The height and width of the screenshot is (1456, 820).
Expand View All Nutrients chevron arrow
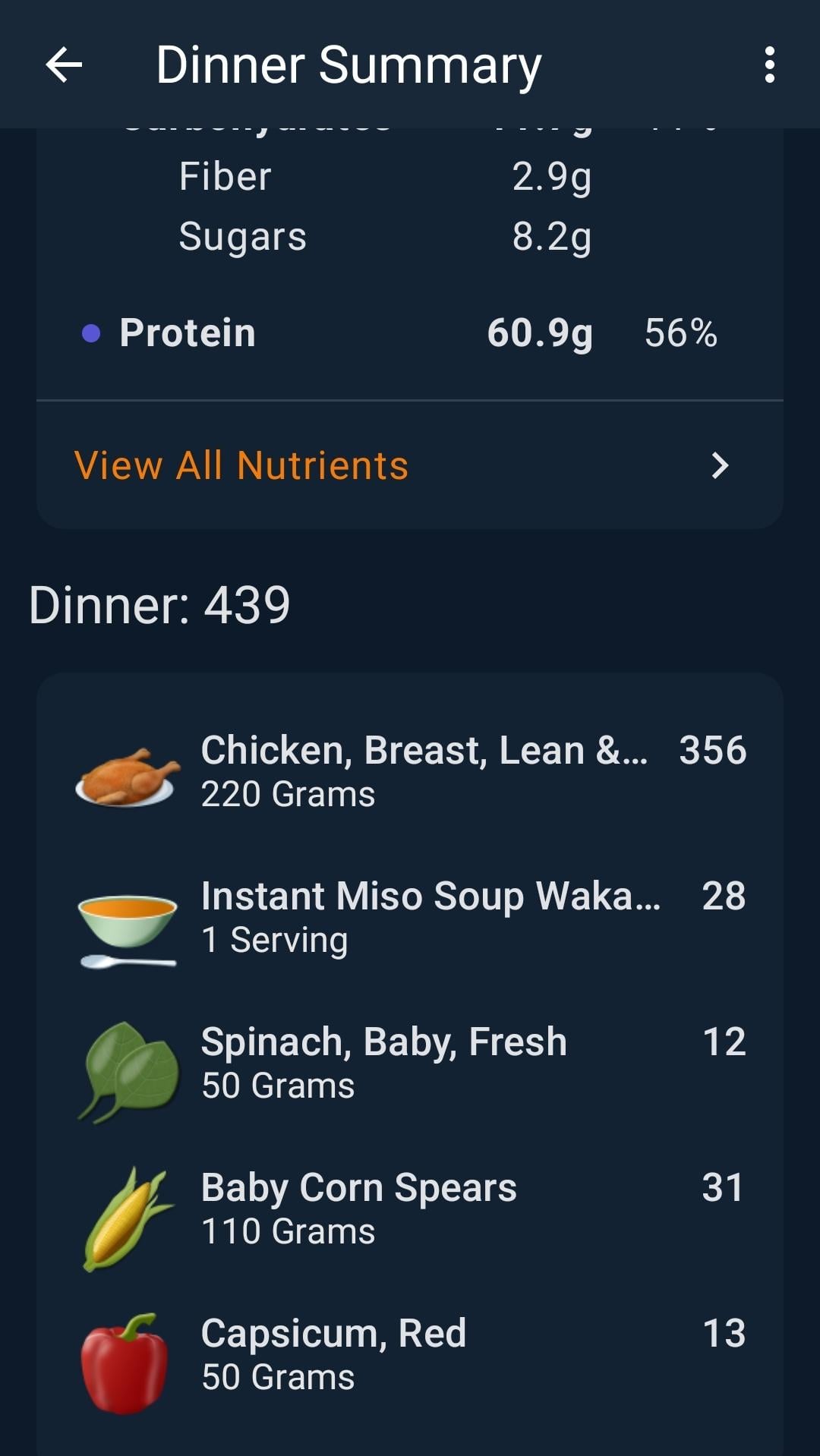pos(720,465)
